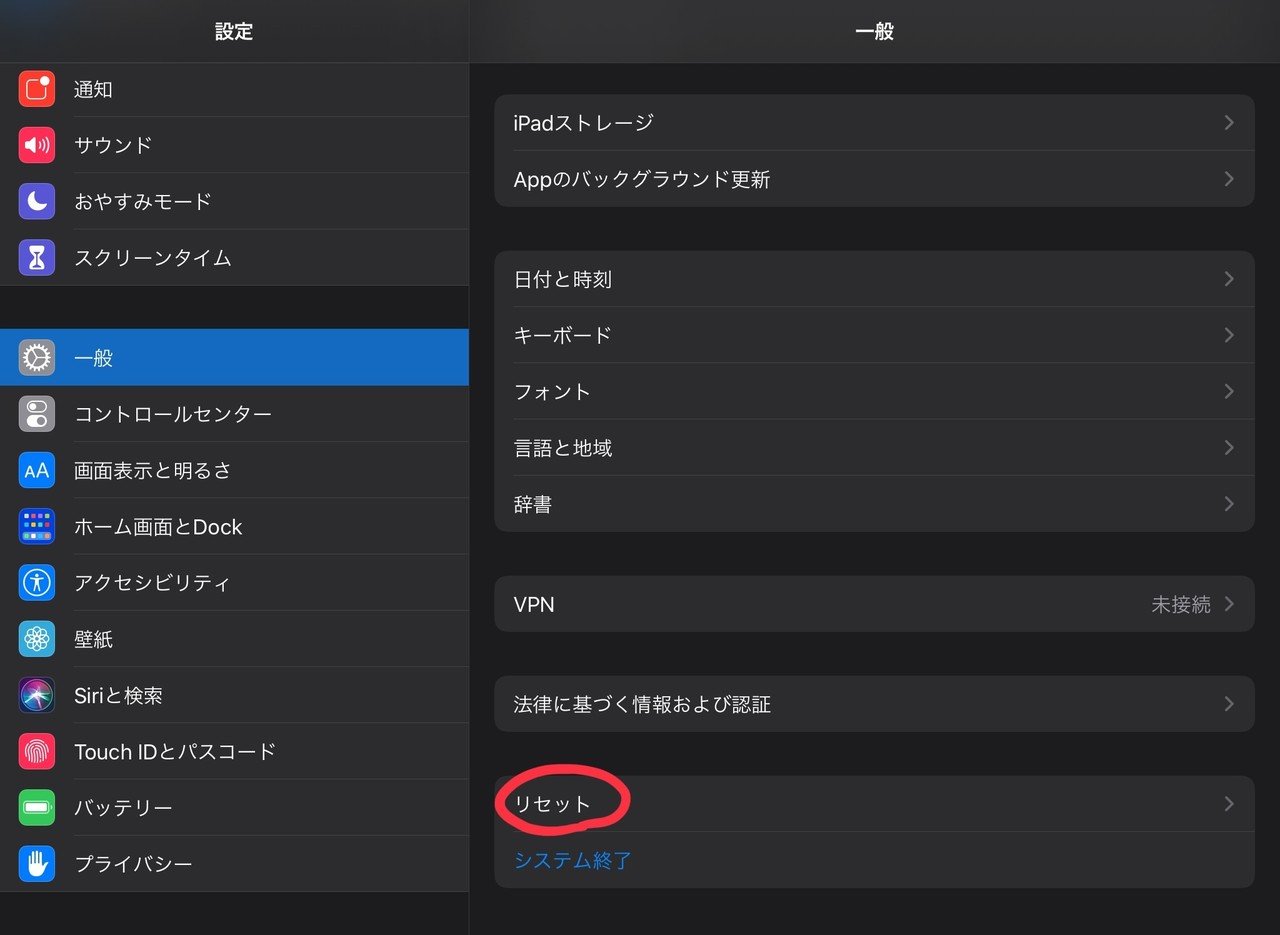1280x935 pixels.
Task: Tap the 辞書 label
Action: coord(533,505)
